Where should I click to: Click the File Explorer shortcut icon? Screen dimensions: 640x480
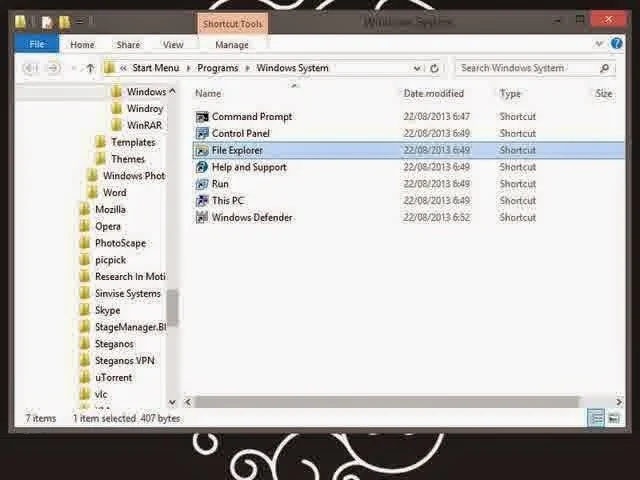pos(202,151)
